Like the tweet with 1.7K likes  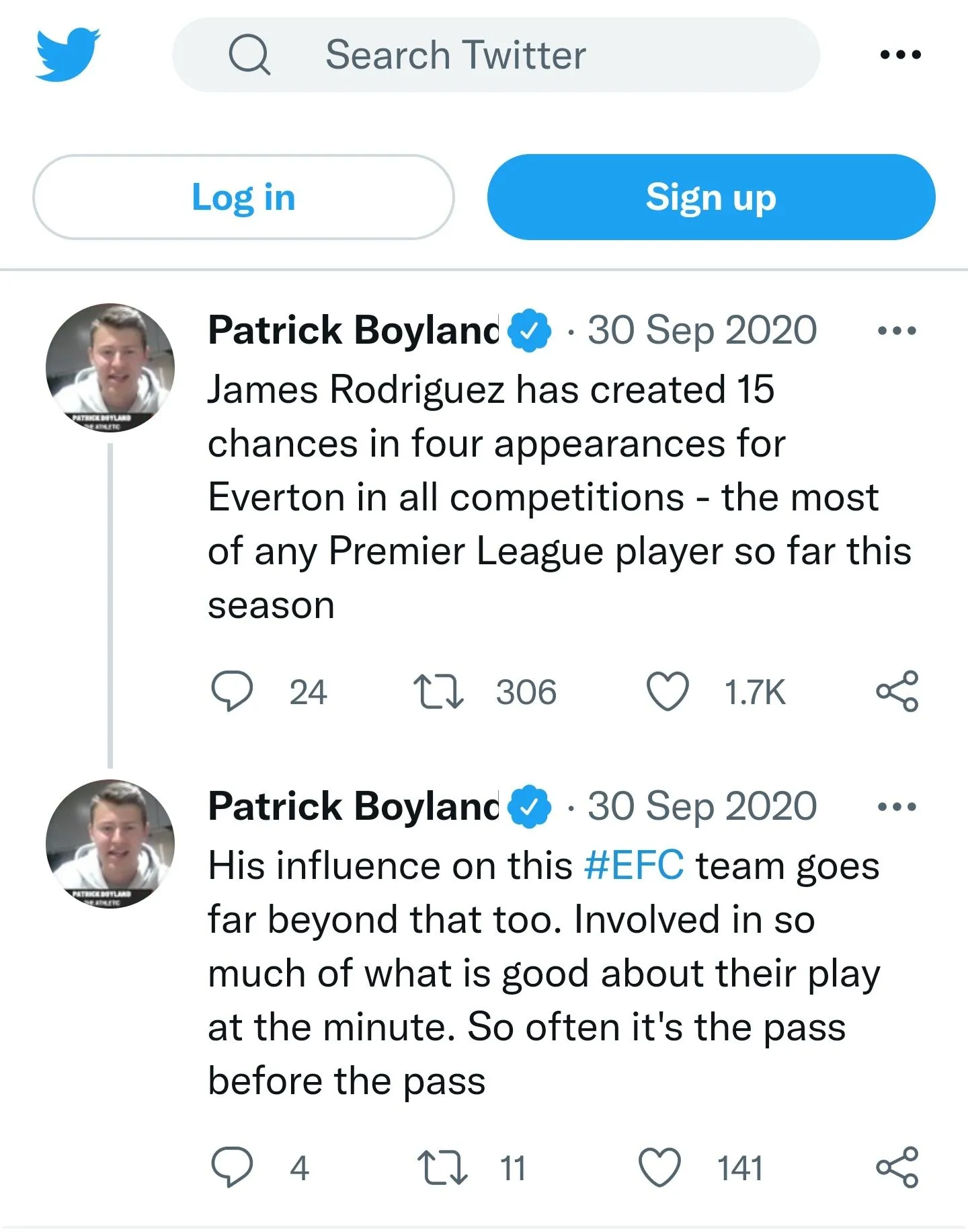pos(668,691)
